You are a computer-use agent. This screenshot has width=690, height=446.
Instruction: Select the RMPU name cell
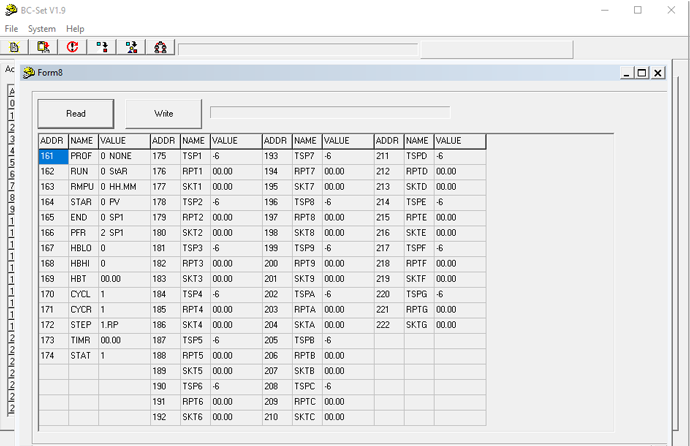click(x=83, y=187)
